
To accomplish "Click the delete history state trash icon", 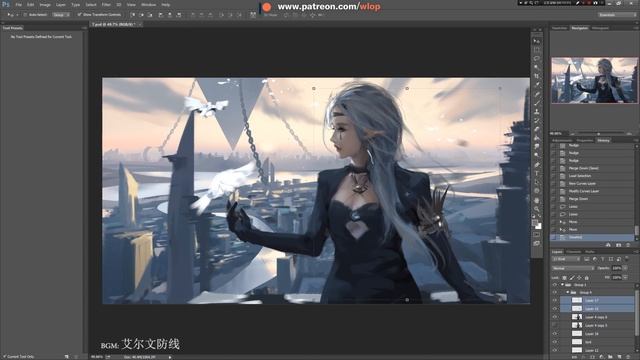I will (628, 245).
